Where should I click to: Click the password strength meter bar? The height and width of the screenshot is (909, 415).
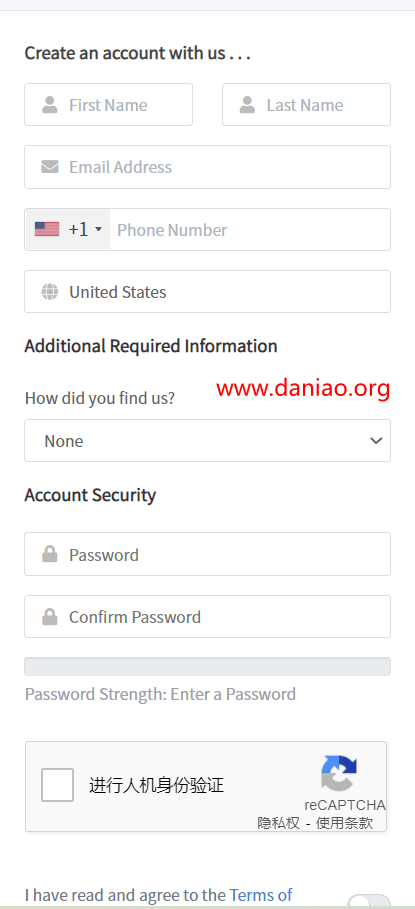pyautogui.click(x=208, y=667)
